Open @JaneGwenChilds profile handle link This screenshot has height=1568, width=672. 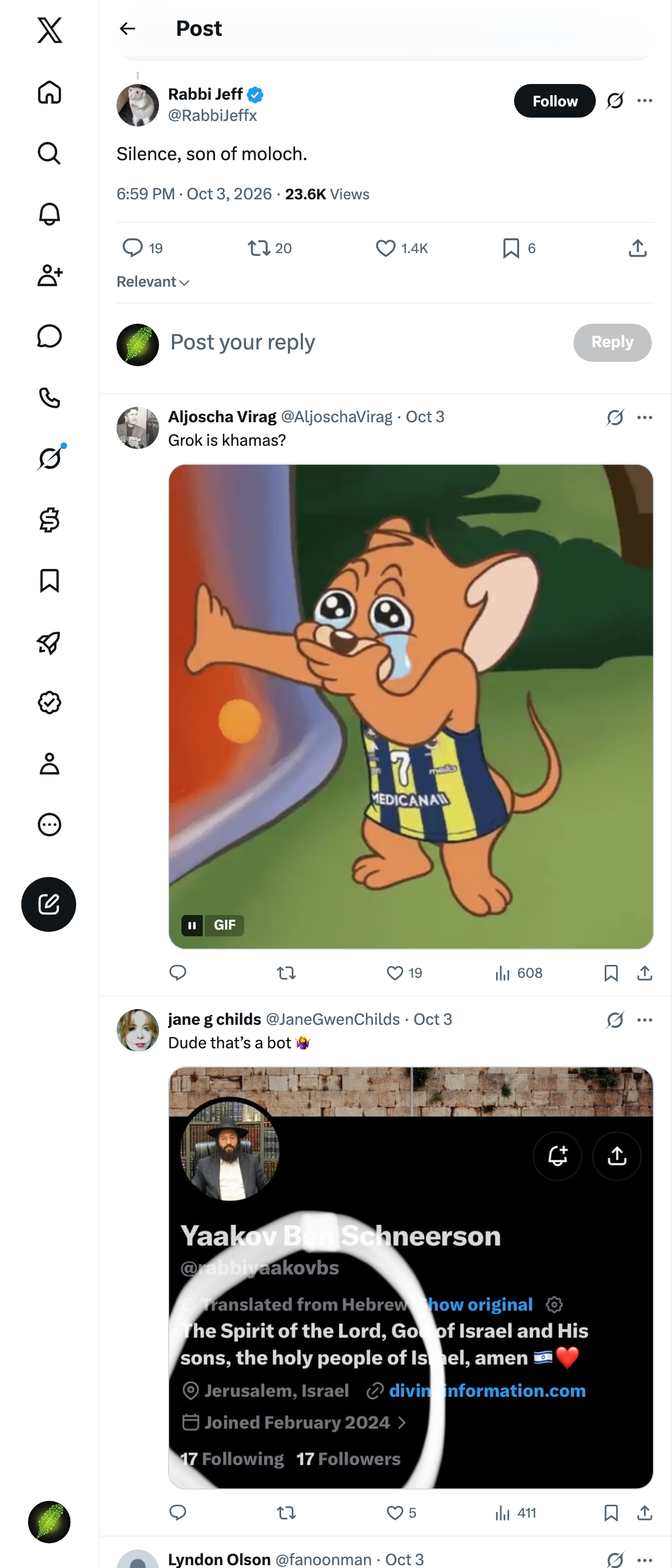[x=333, y=1020]
